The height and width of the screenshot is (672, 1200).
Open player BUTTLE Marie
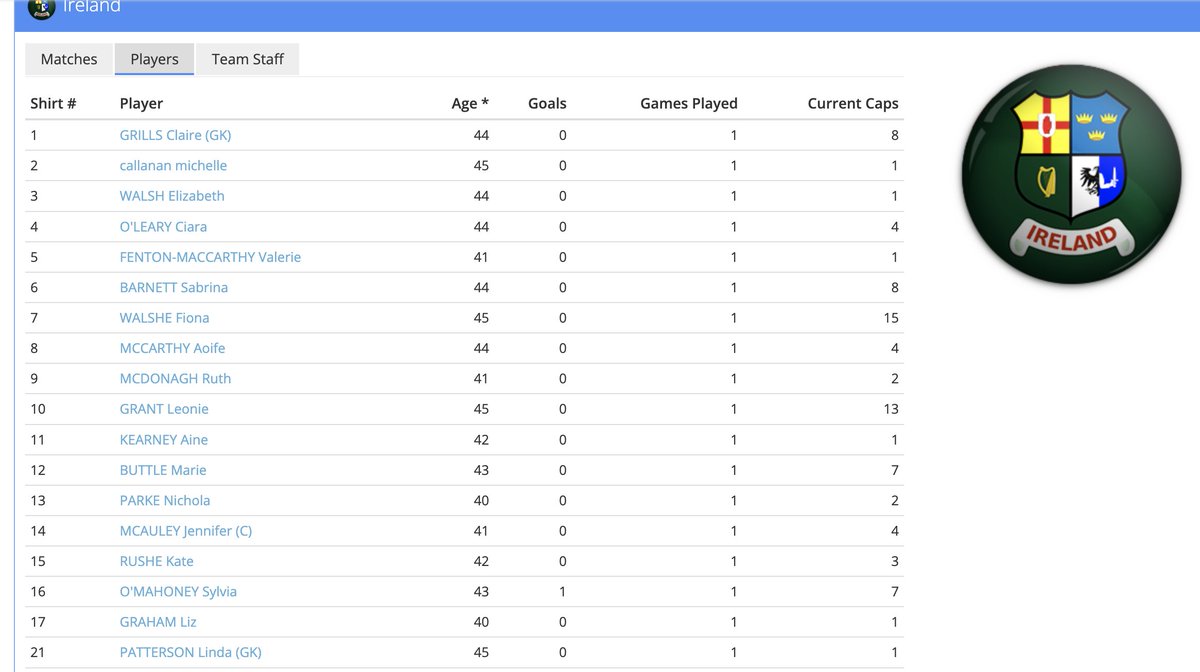pos(163,470)
